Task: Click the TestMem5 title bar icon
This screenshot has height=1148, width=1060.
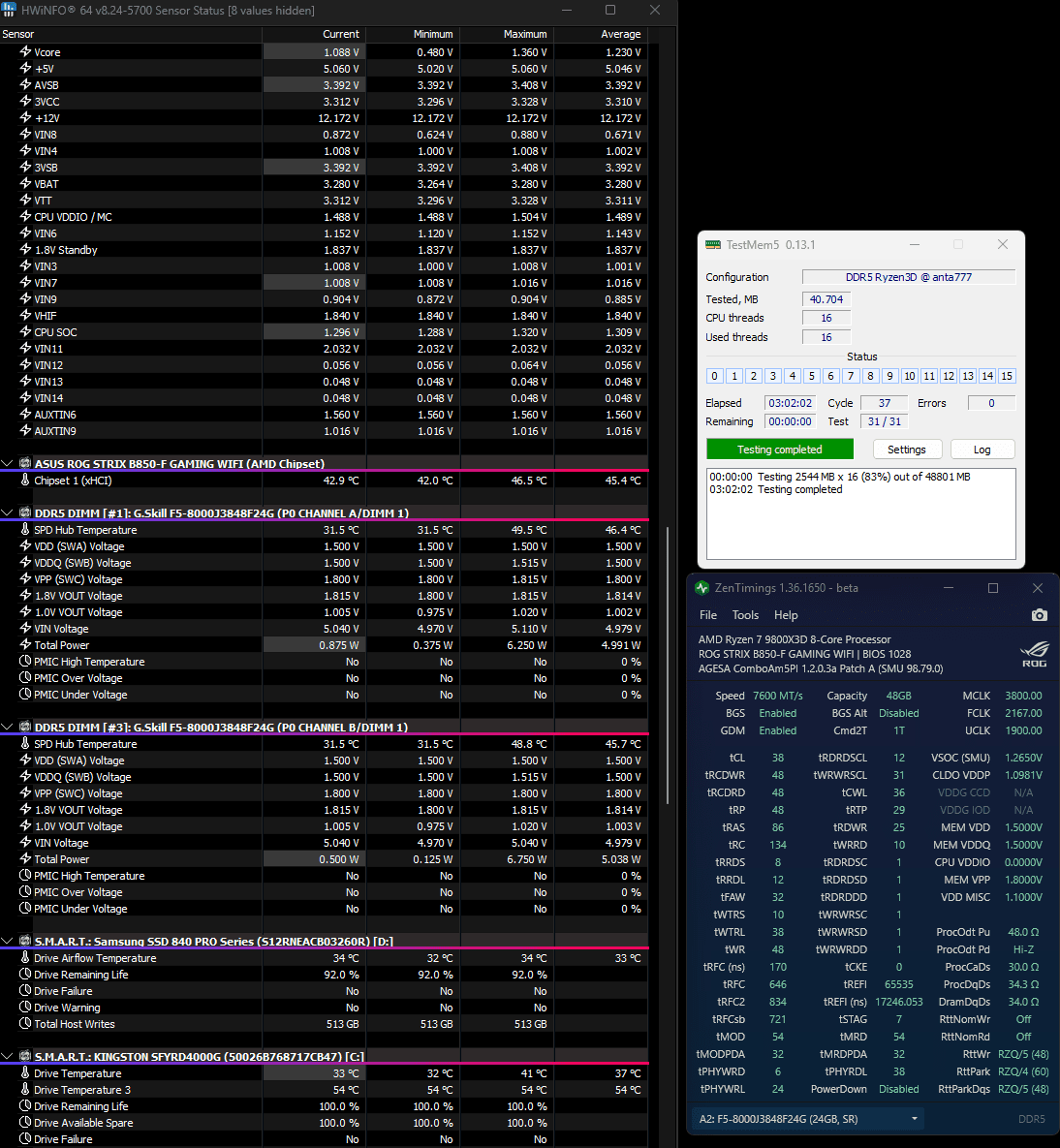Action: [x=712, y=244]
